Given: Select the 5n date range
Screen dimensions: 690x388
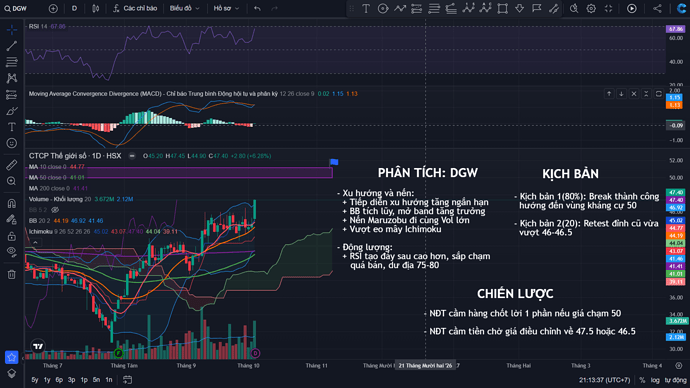Looking at the screenshot, I should [96, 380].
